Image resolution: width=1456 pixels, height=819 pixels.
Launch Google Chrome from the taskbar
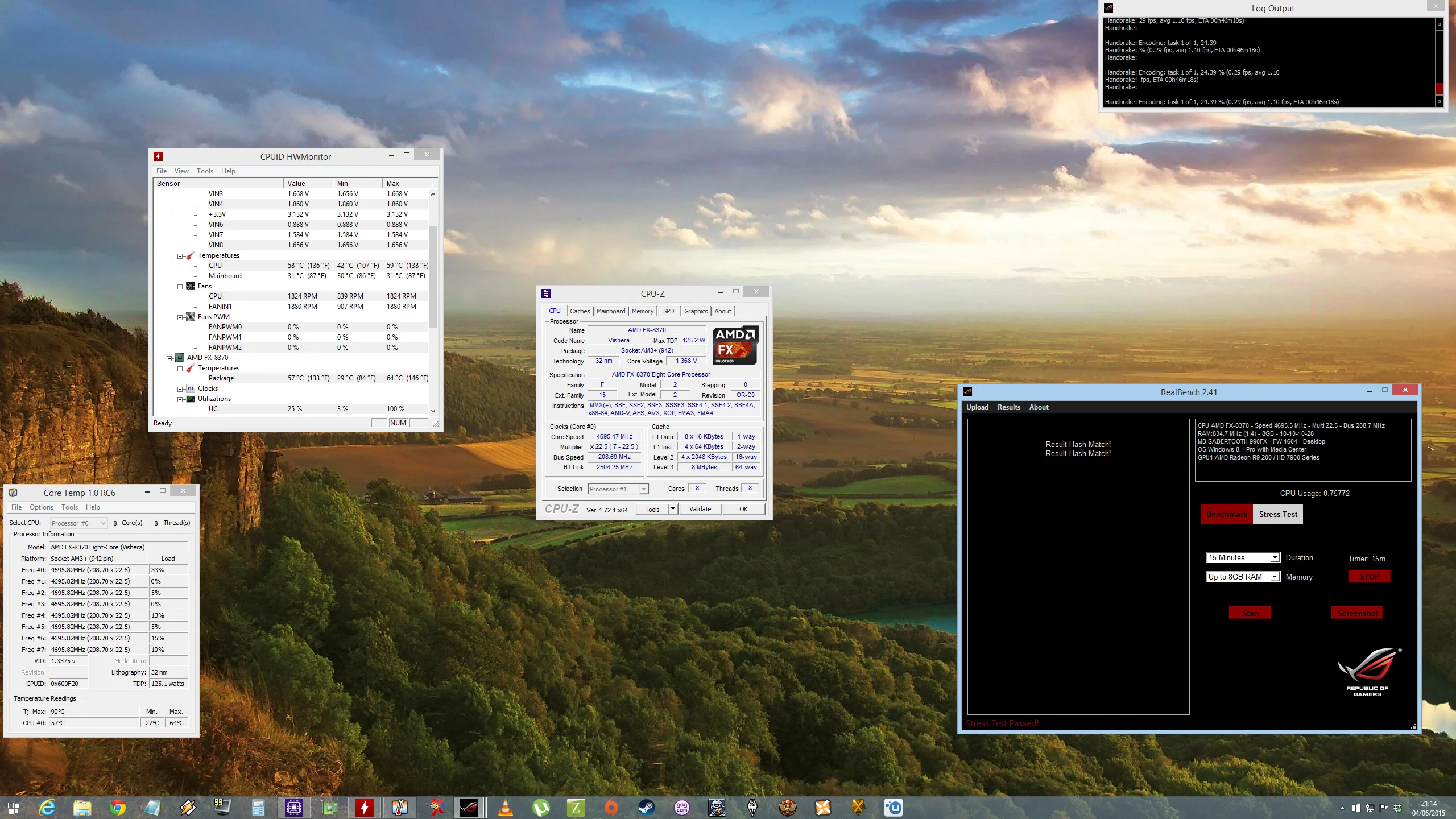(118, 807)
